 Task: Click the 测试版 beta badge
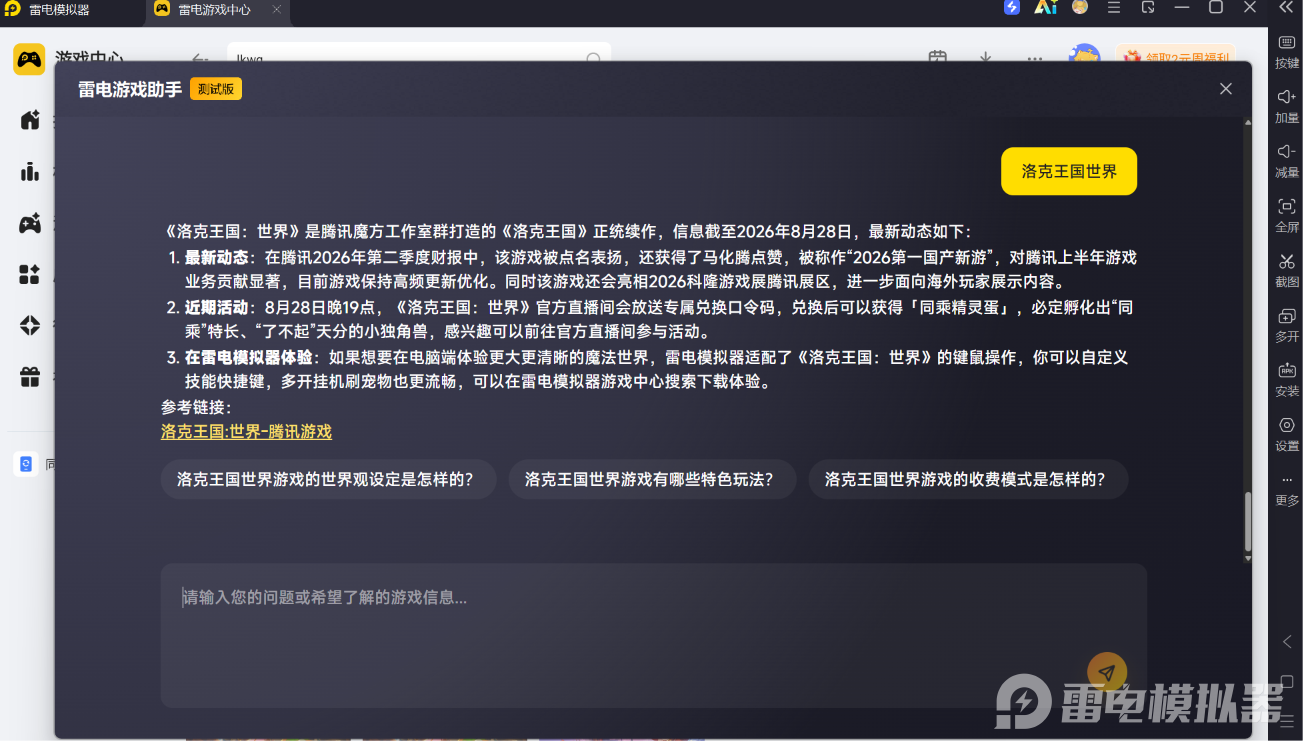click(x=216, y=89)
